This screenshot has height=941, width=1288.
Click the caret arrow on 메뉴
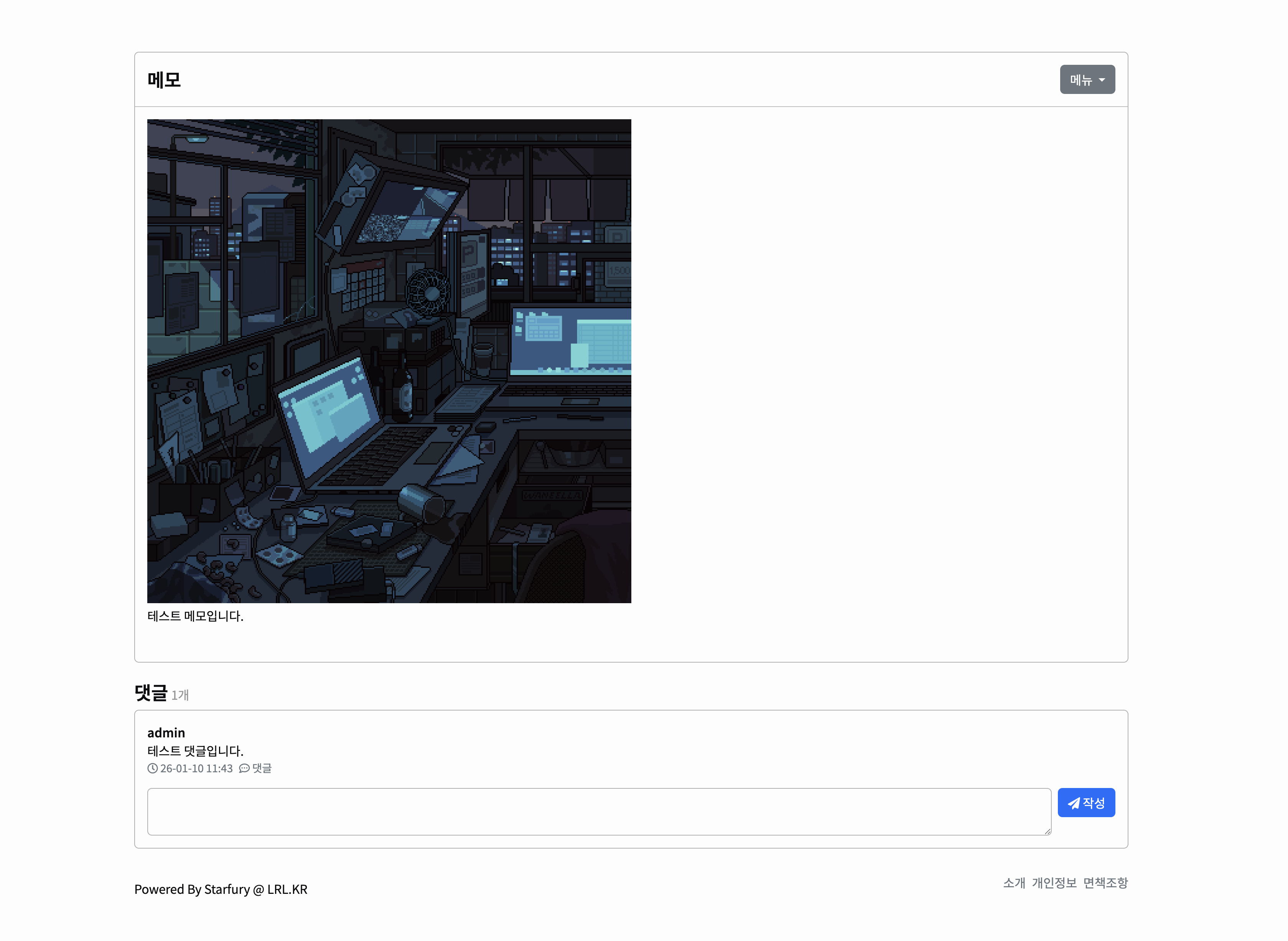(x=1102, y=80)
